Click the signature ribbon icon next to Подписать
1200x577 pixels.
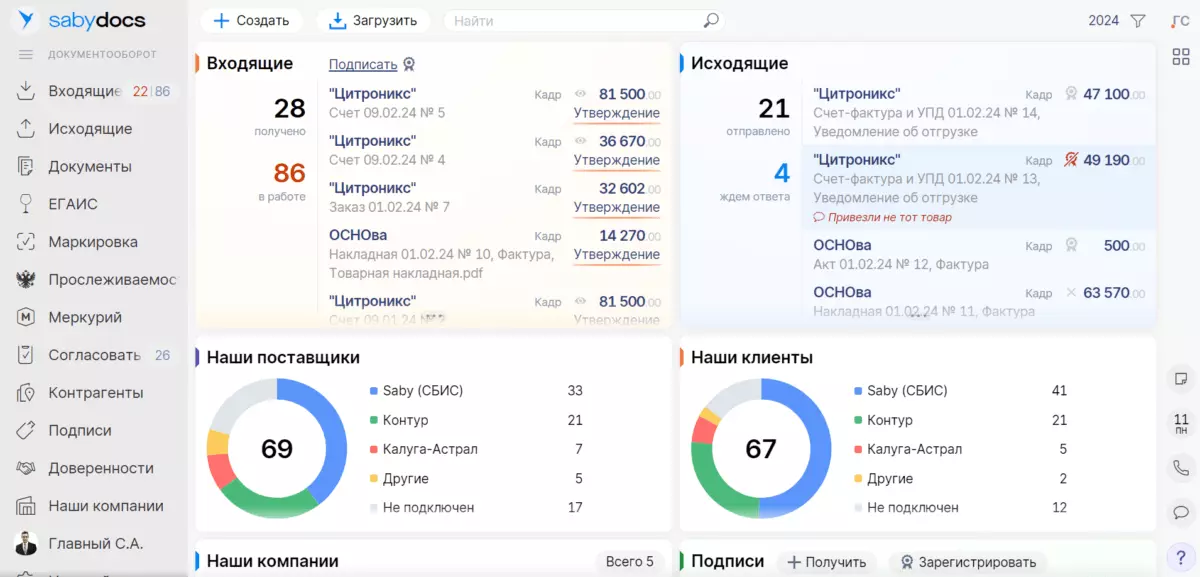tap(409, 64)
